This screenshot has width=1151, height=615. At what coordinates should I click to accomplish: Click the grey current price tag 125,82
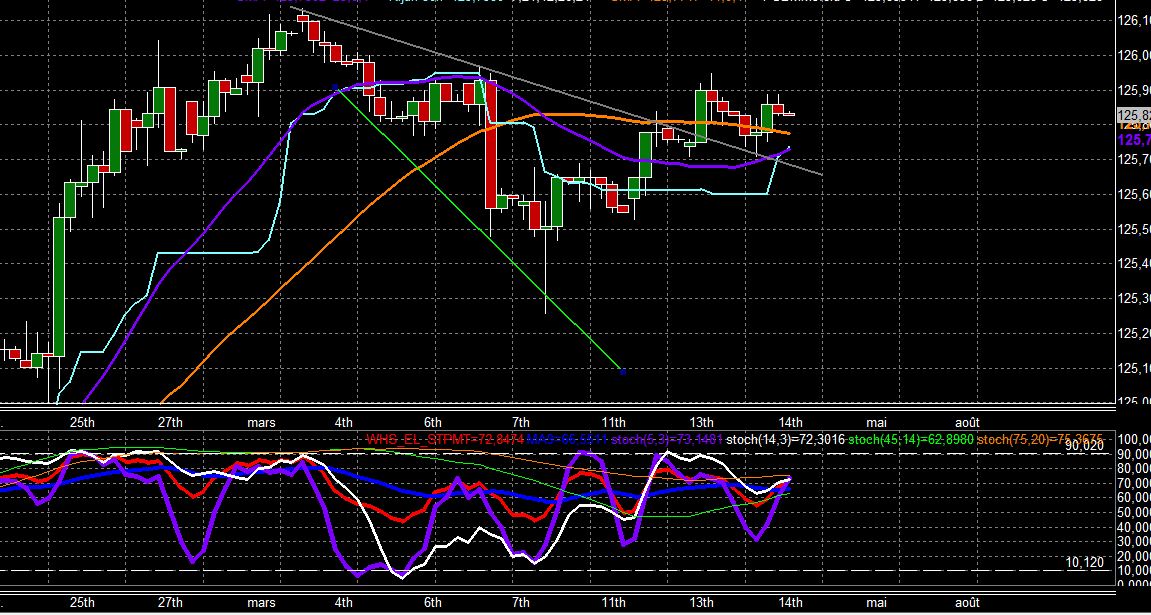1133,115
